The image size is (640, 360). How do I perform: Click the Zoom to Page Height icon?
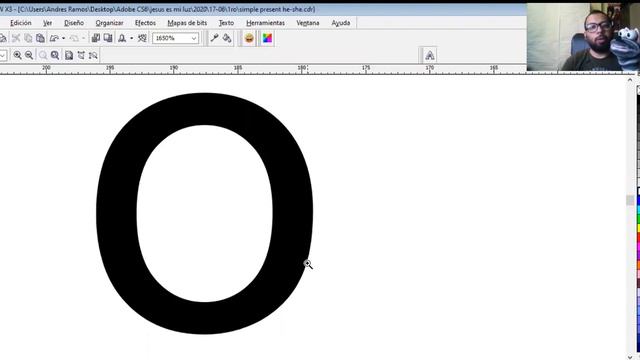tap(93, 55)
